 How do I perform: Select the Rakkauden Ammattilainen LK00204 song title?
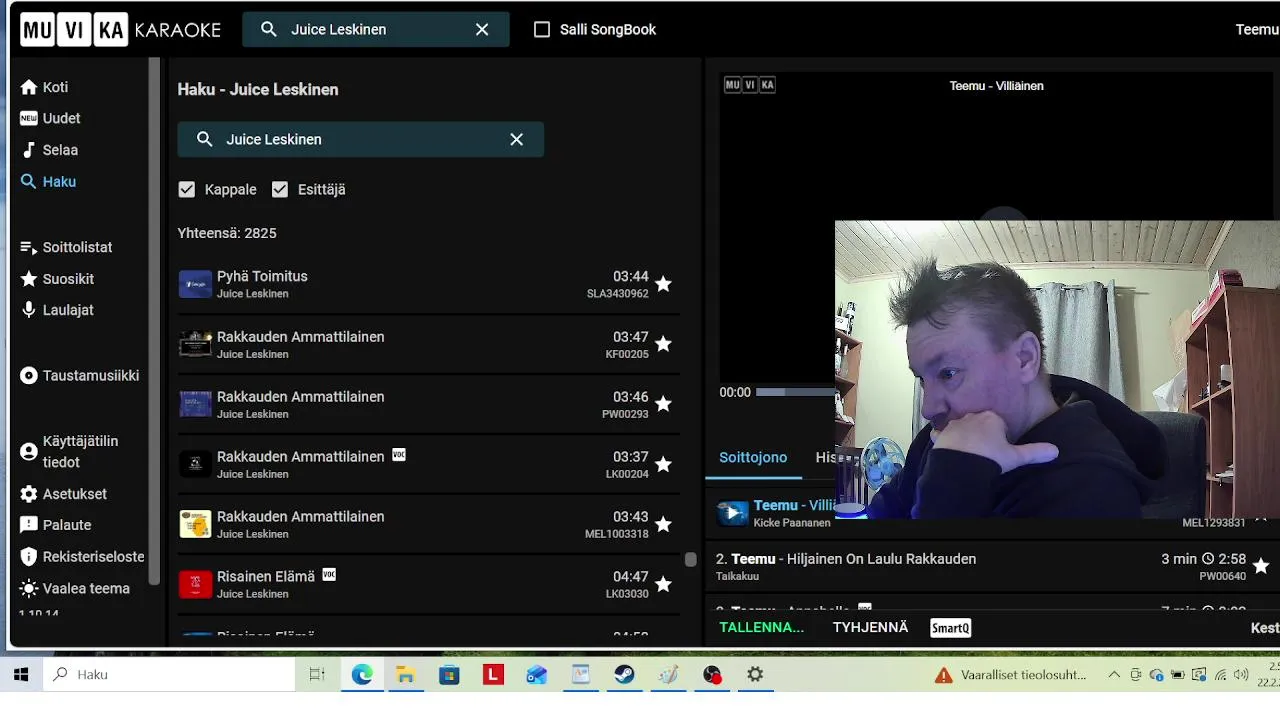tap(300, 456)
